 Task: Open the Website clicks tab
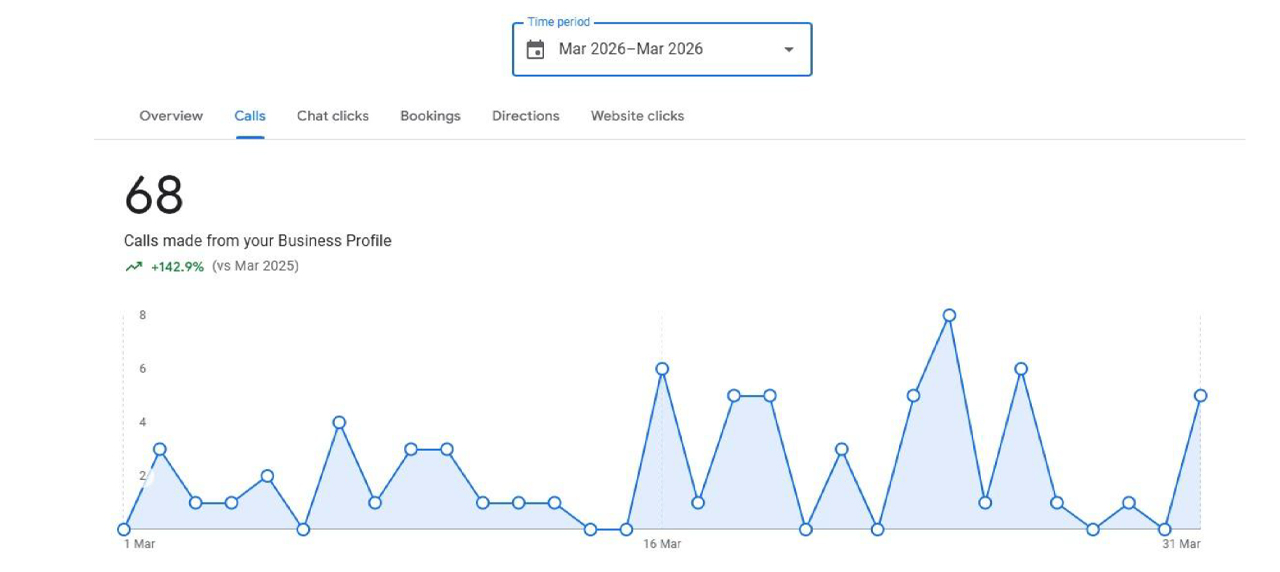638,116
